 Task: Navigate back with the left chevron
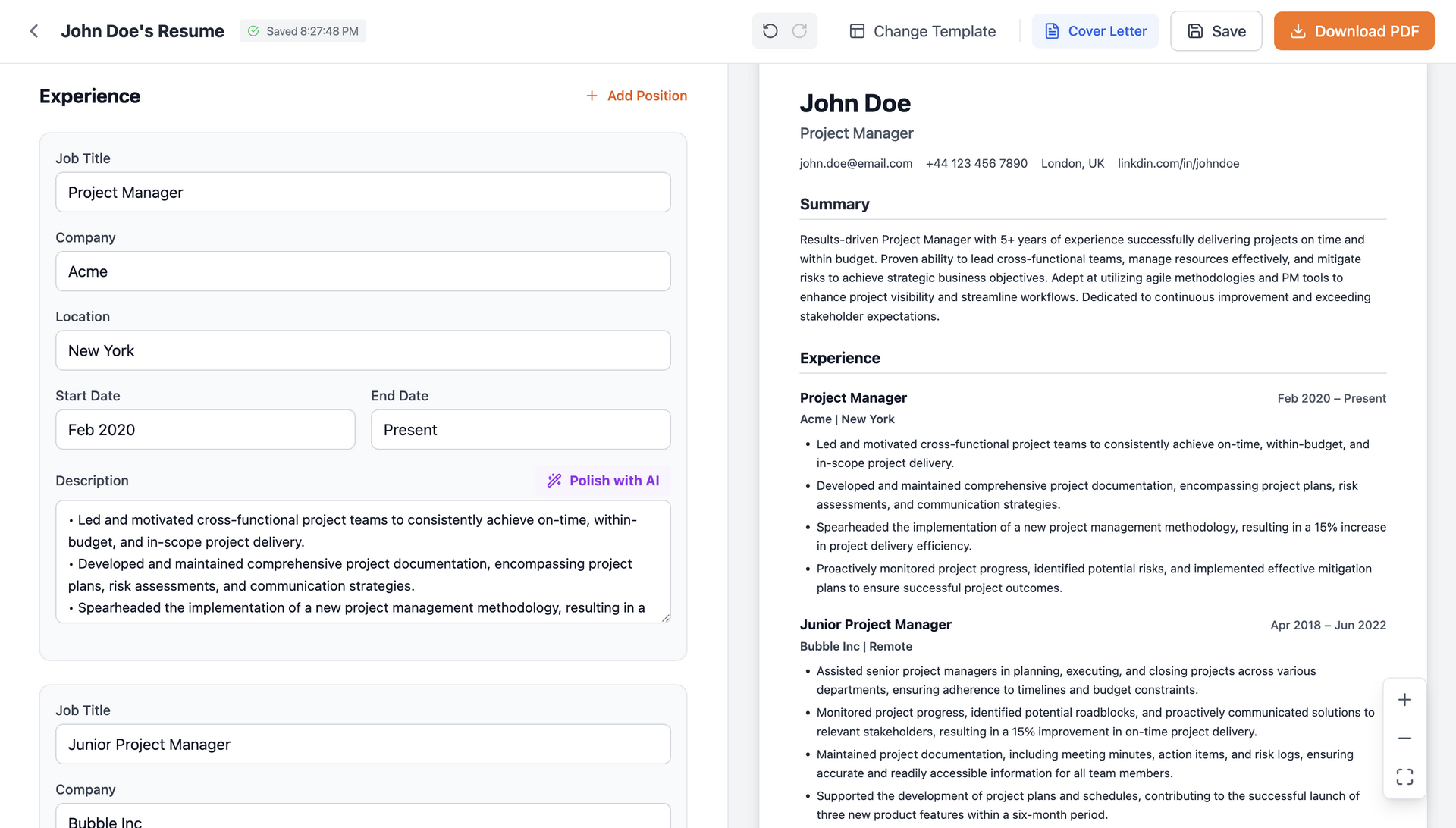coord(34,30)
